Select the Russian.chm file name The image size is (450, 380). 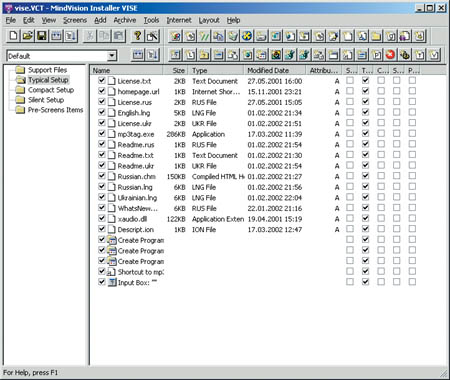tap(136, 176)
